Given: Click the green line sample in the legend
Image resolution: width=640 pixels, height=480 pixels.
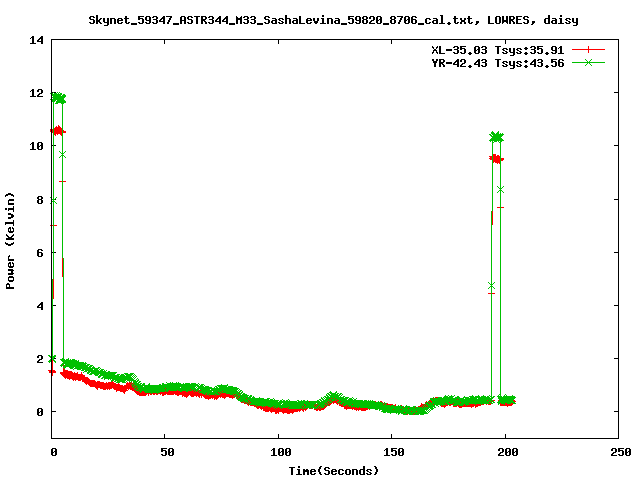Looking at the screenshot, I should (x=588, y=62).
